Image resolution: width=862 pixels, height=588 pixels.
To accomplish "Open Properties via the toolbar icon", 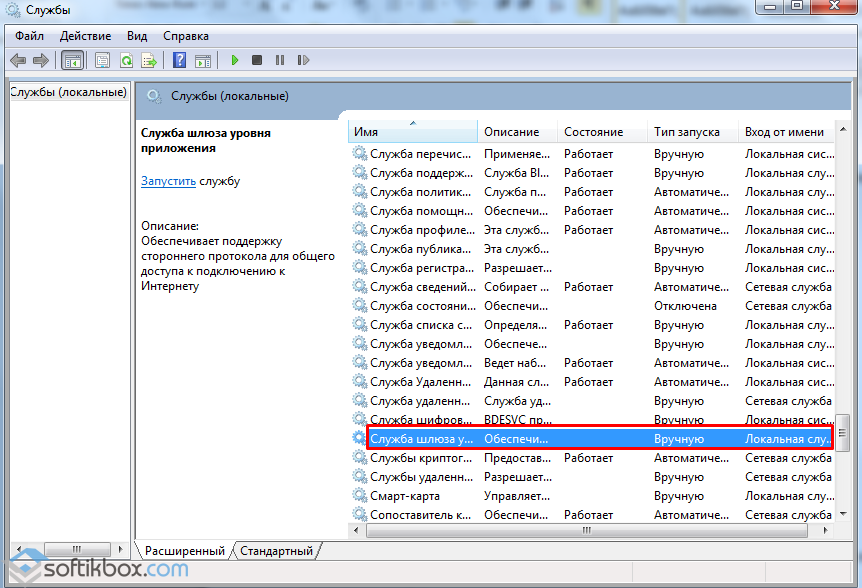I will tap(102, 61).
